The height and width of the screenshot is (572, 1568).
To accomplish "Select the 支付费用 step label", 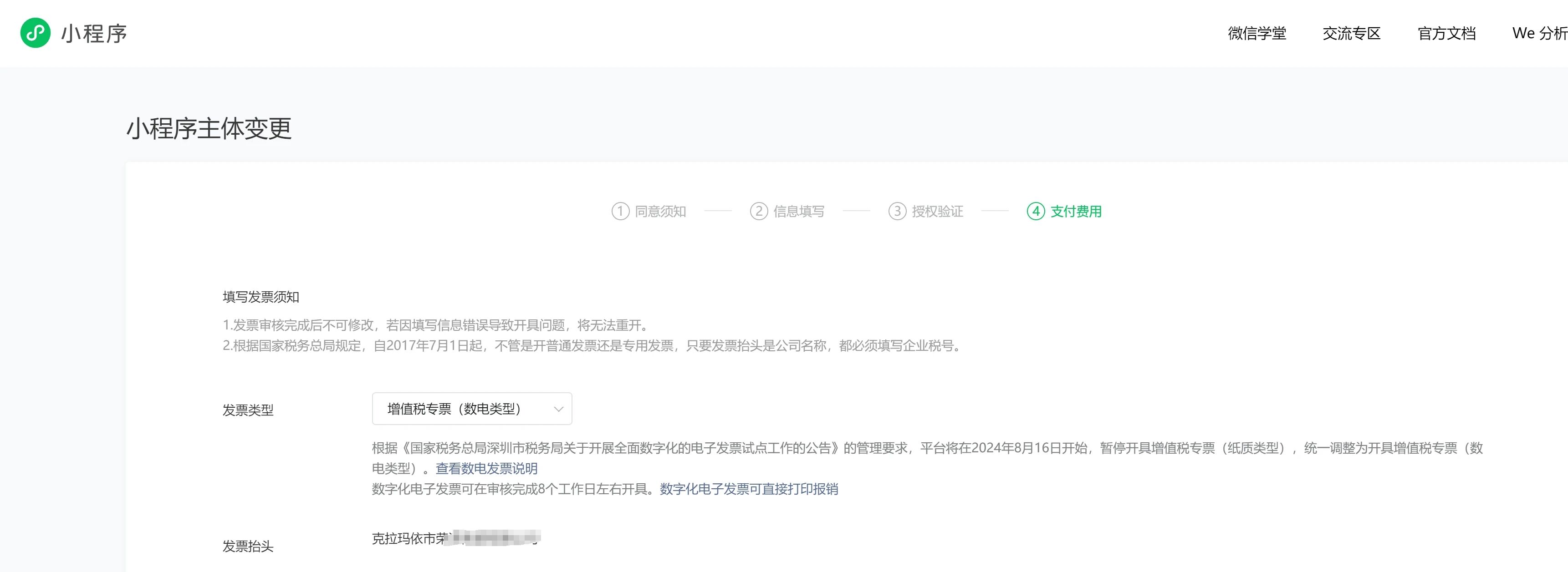I will click(1076, 211).
